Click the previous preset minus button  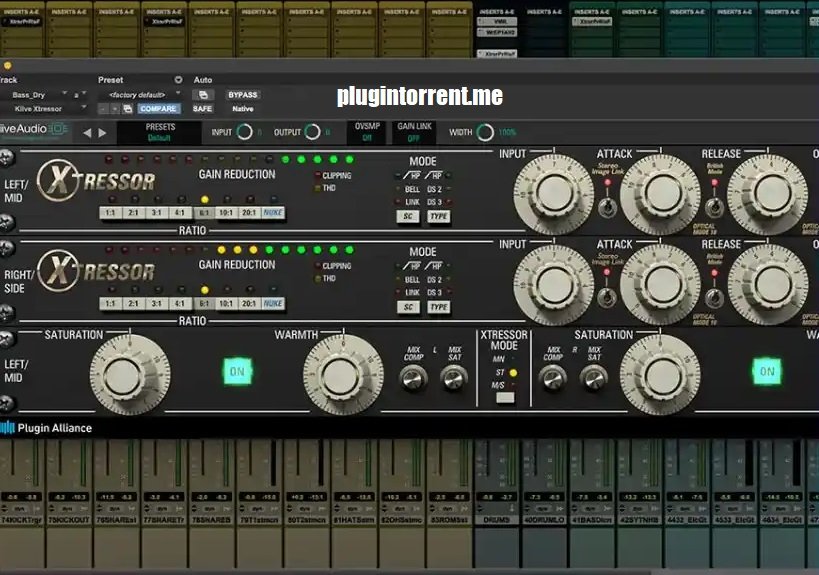tap(103, 109)
